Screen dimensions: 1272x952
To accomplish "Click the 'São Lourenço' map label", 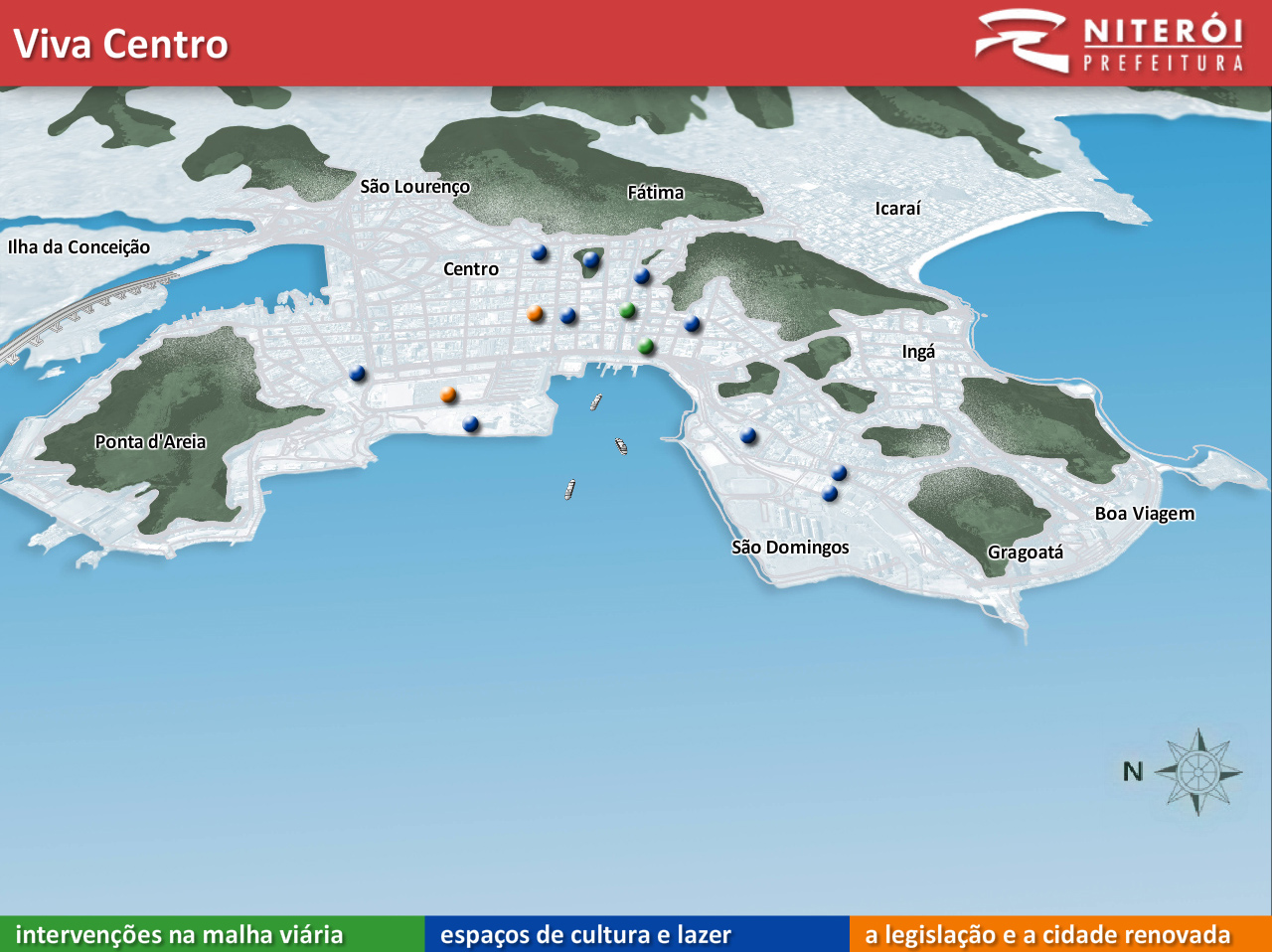I will [x=414, y=187].
